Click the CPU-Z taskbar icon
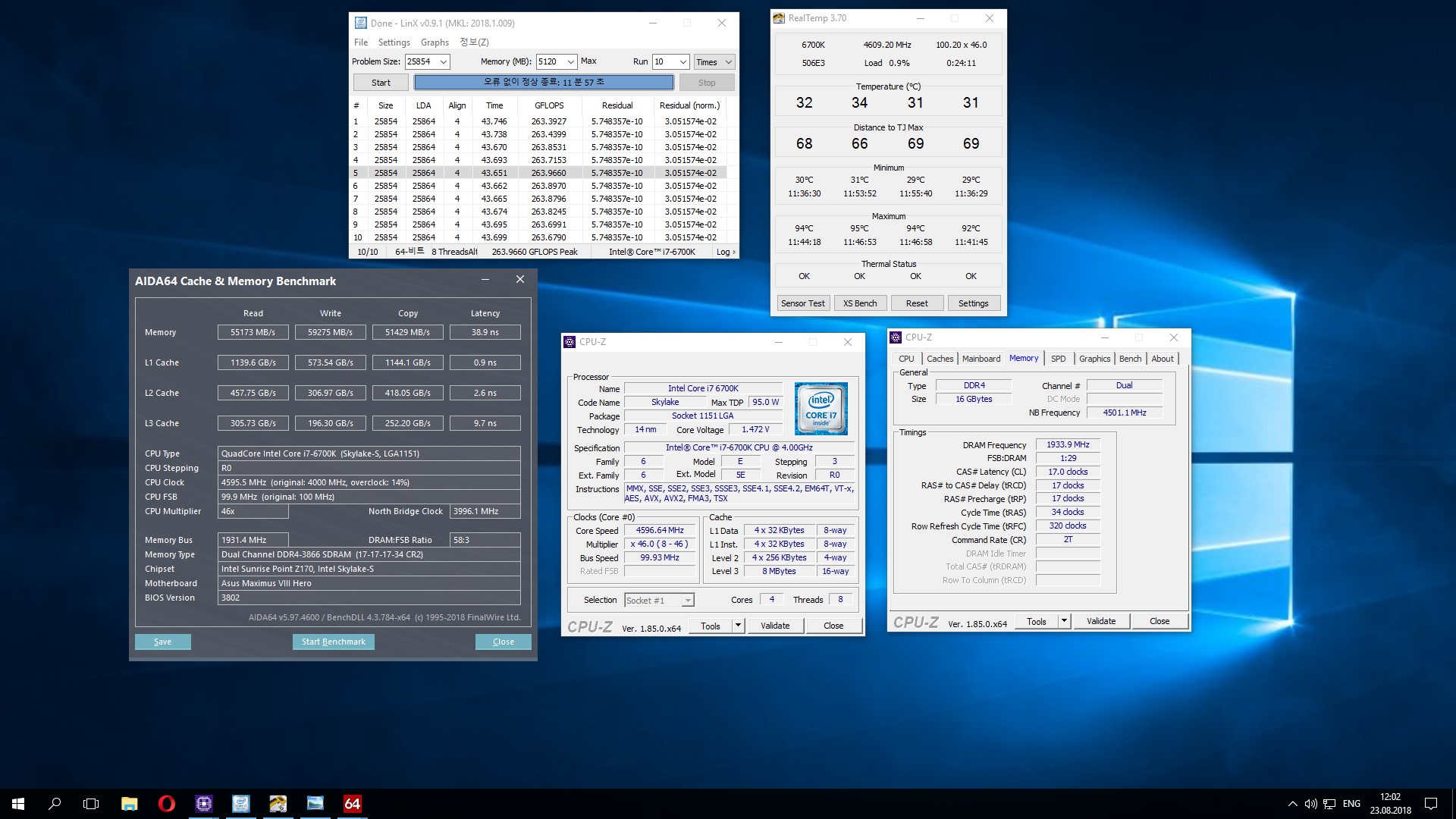The height and width of the screenshot is (819, 1456). pyautogui.click(x=203, y=804)
